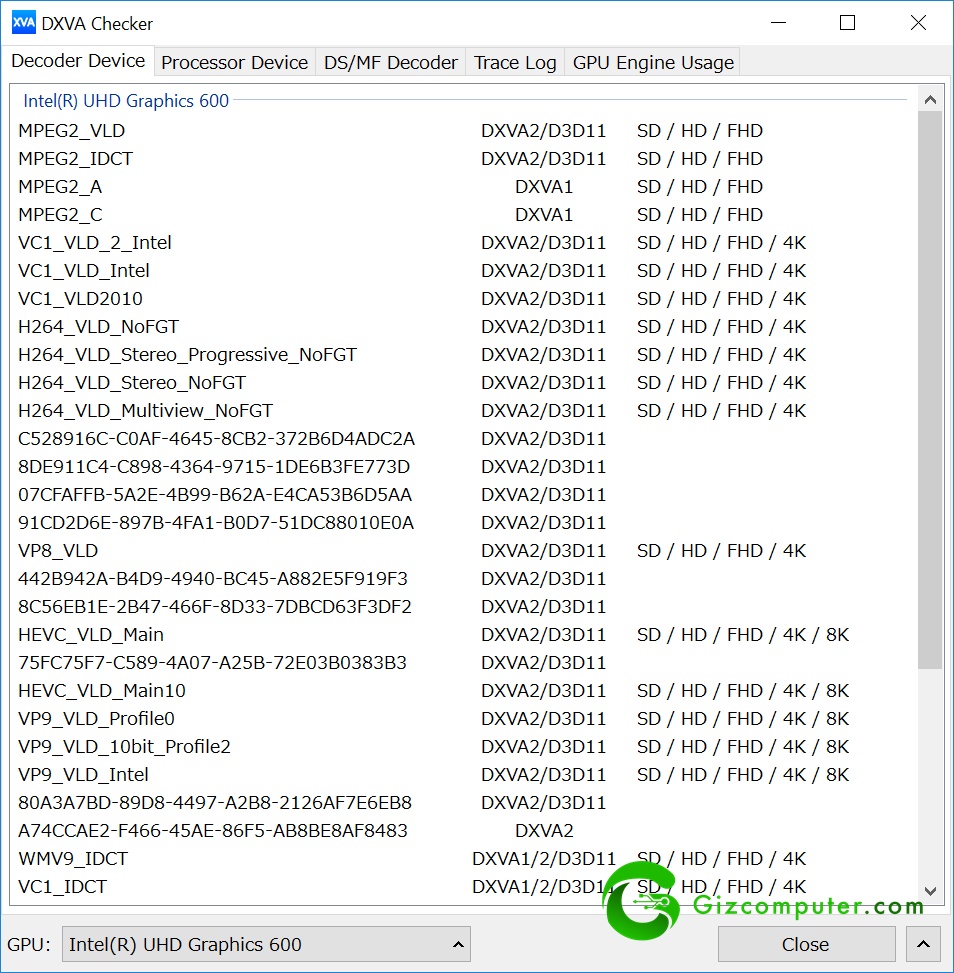Click the scrollbar down arrow
Viewport: 954px width, 973px height.
click(x=930, y=891)
